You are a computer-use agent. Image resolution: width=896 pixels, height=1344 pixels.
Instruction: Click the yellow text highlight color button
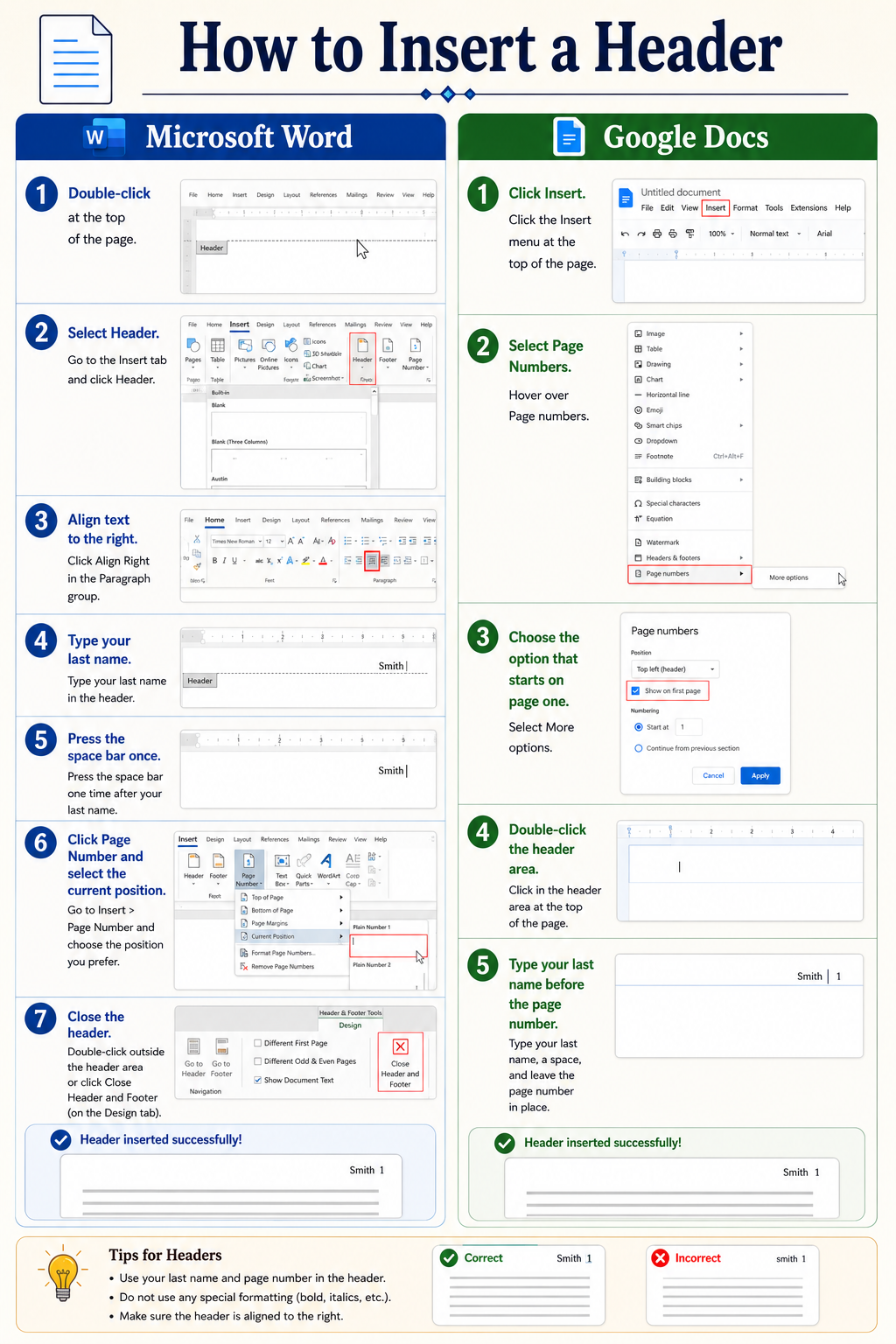[306, 561]
